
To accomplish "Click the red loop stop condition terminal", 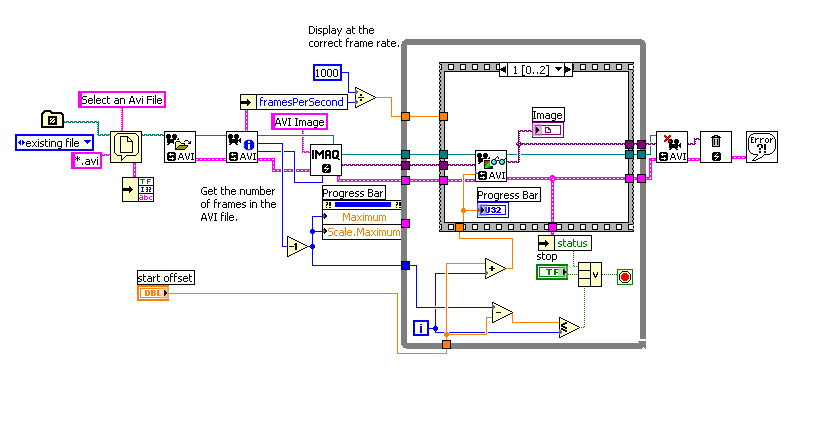I will click(625, 277).
